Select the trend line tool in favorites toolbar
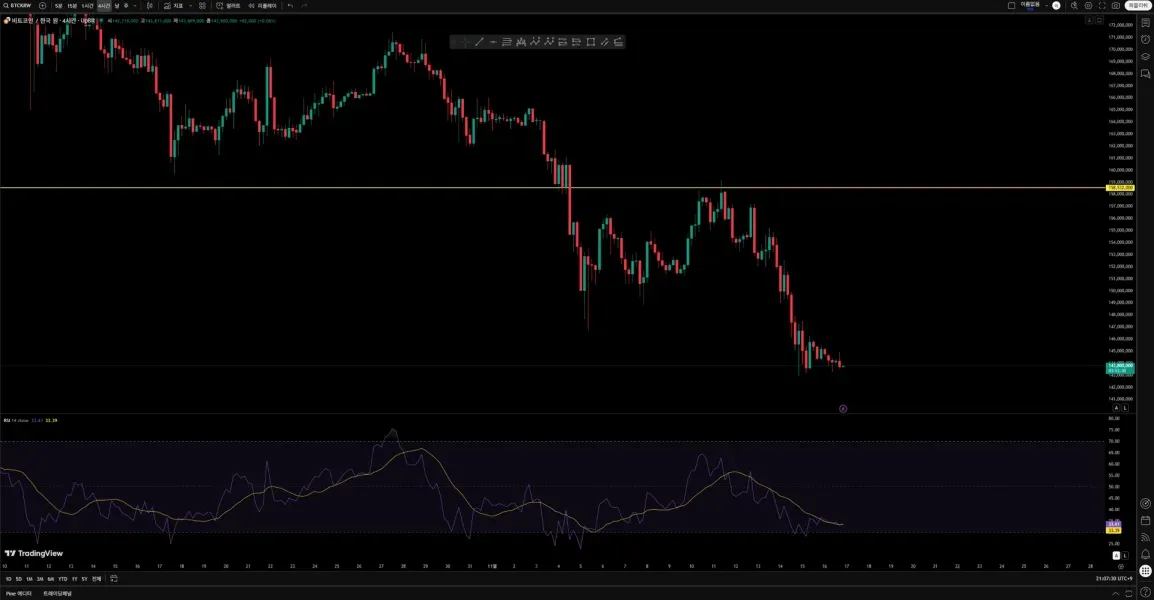Viewport: 1154px width, 600px height. click(479, 42)
